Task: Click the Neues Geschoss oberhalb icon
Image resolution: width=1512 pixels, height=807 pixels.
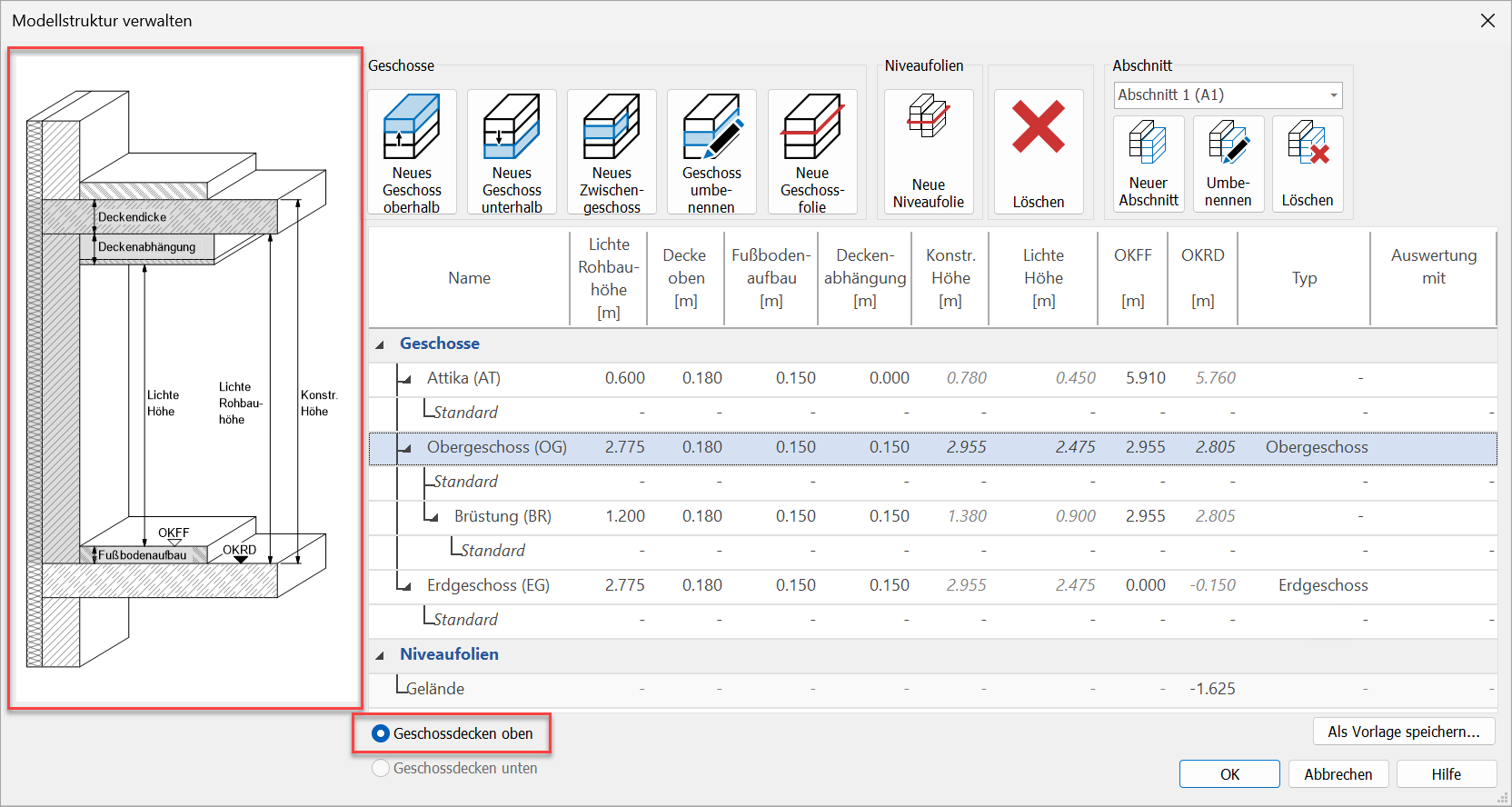Action: [x=412, y=152]
